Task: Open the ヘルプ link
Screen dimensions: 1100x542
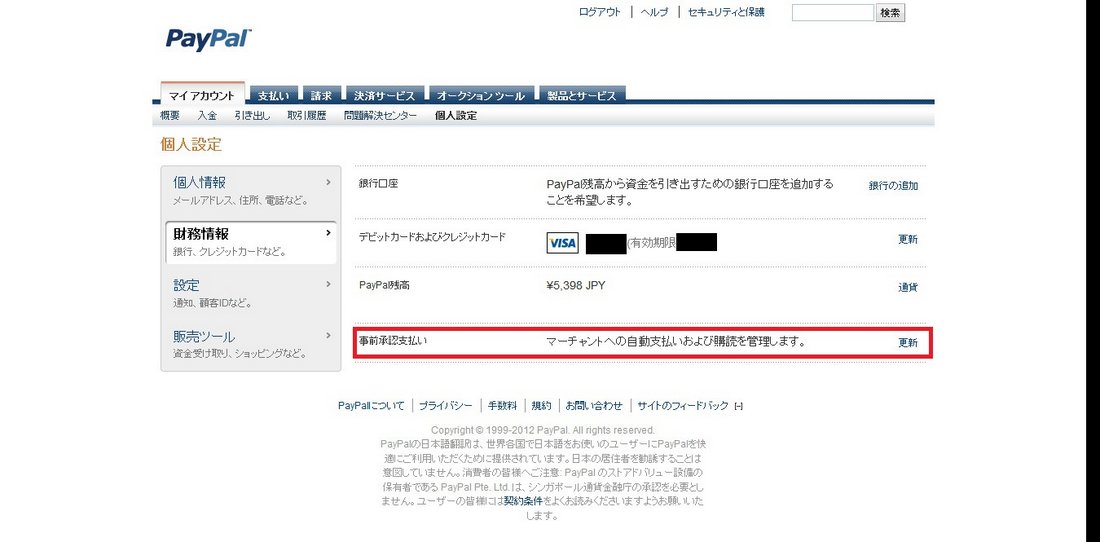Action: (655, 12)
